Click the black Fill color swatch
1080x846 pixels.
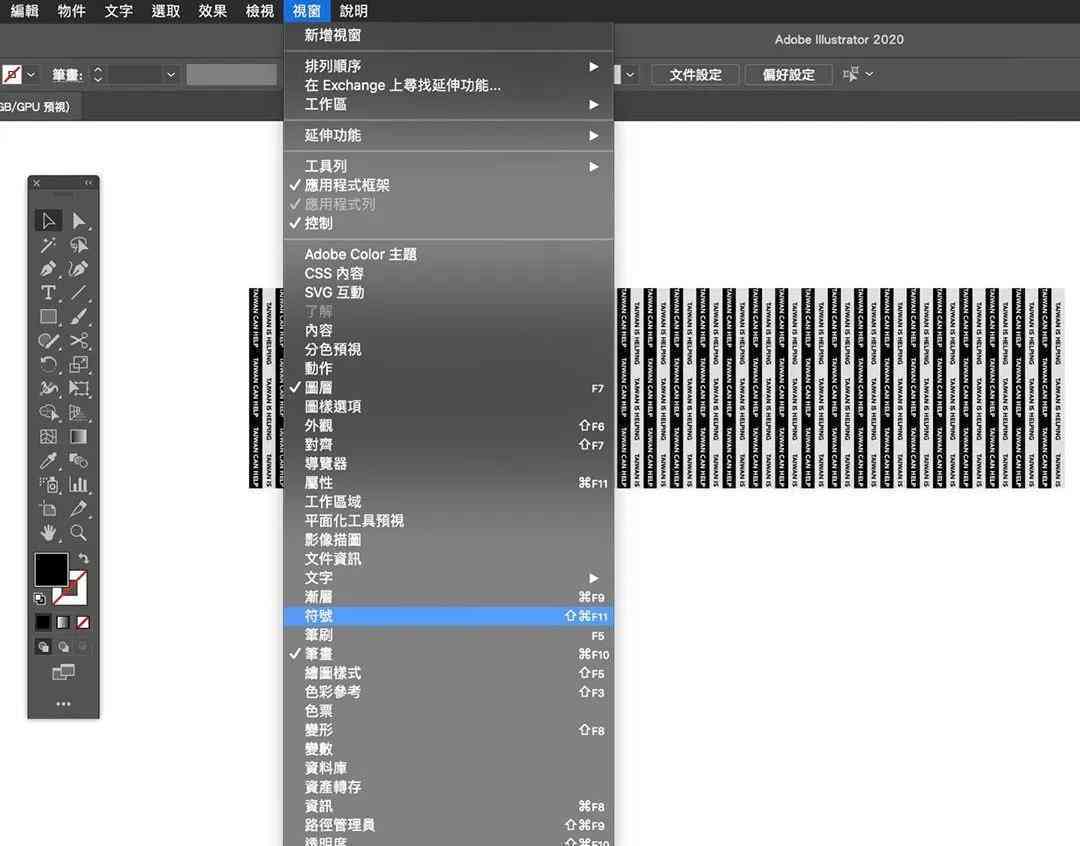52,570
